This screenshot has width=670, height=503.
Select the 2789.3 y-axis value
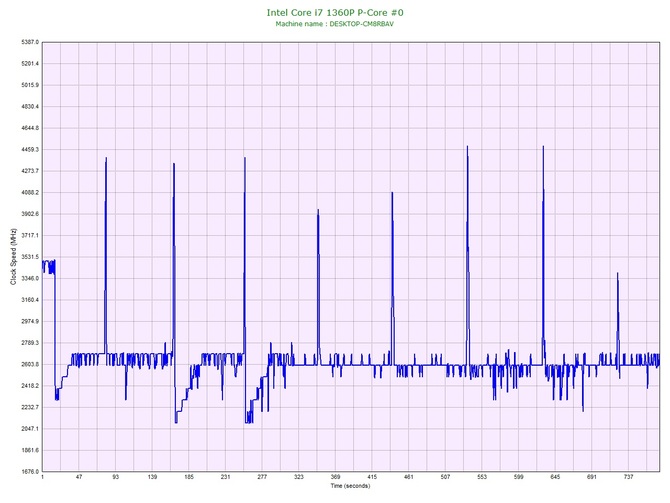[x=30, y=343]
